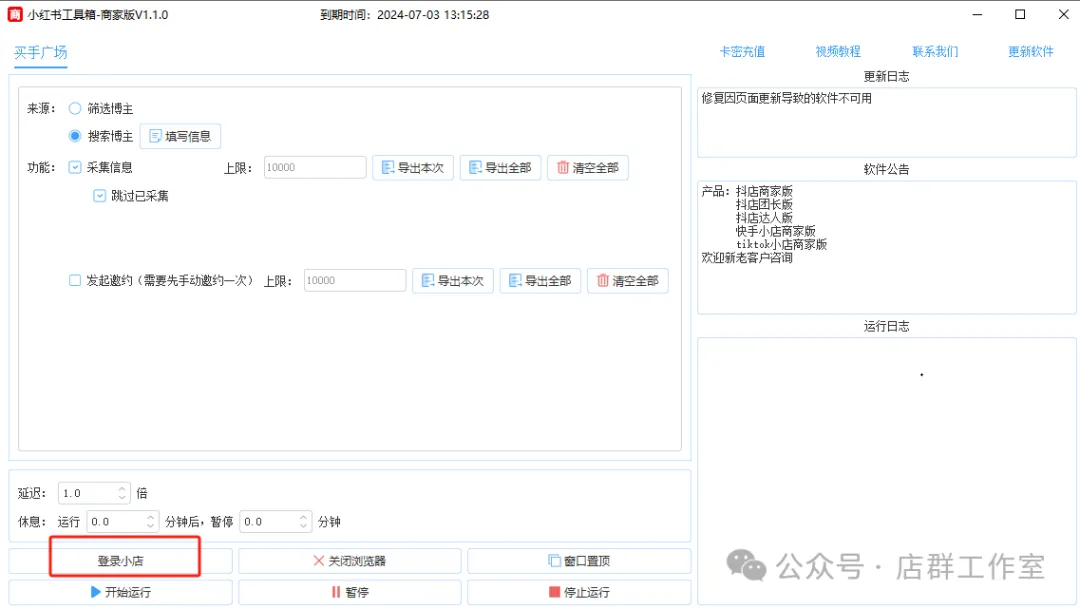Click 导出本次 in the 采集信息 row
The height and width of the screenshot is (609, 1080).
[x=412, y=168]
